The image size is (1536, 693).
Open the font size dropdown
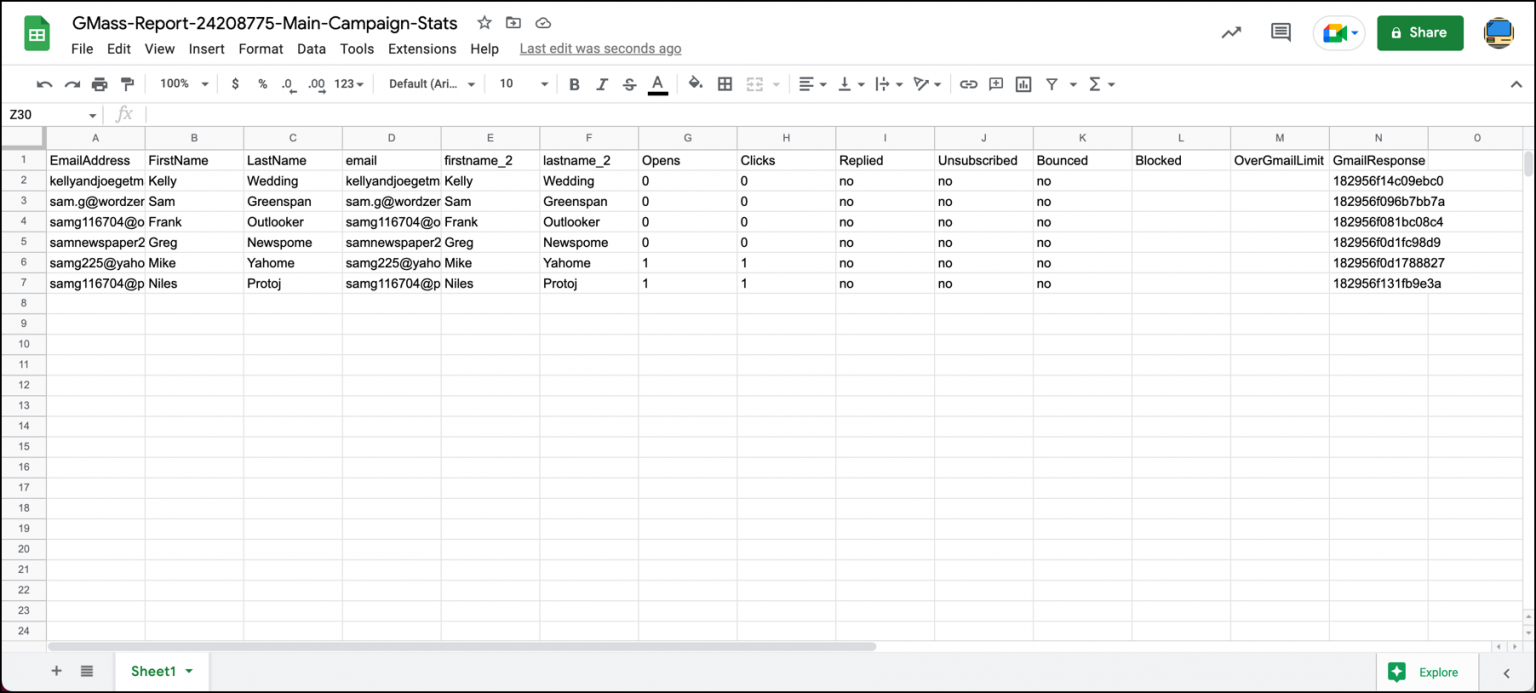pyautogui.click(x=521, y=84)
